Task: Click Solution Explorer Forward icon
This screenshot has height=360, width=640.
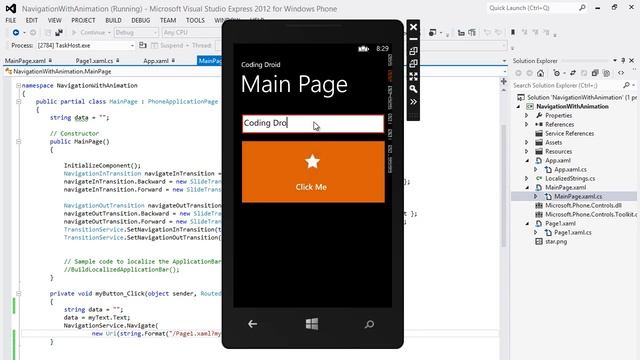Action: pos(529,73)
